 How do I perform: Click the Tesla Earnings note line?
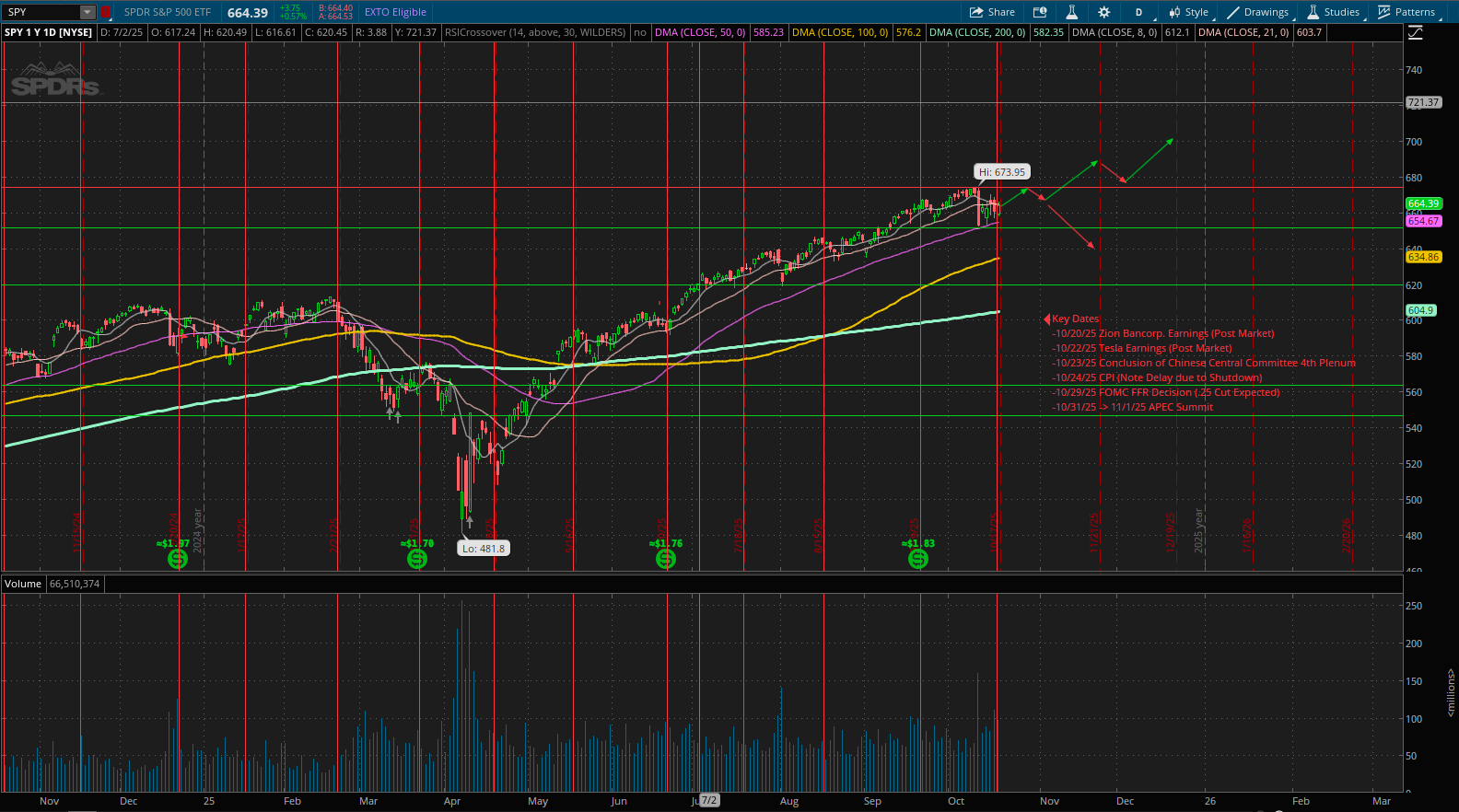coord(1142,348)
